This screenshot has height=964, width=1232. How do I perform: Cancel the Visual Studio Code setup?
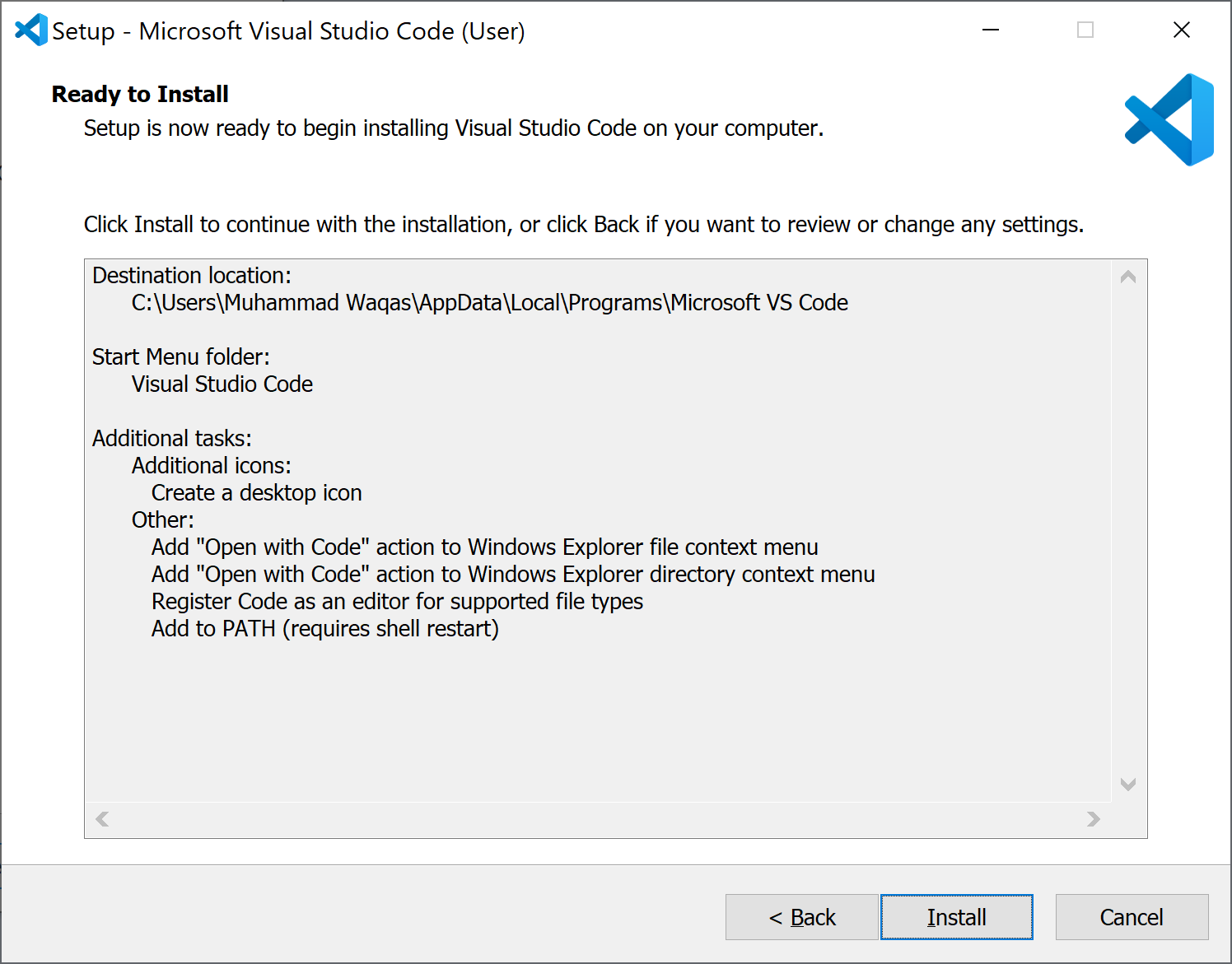click(x=1132, y=917)
